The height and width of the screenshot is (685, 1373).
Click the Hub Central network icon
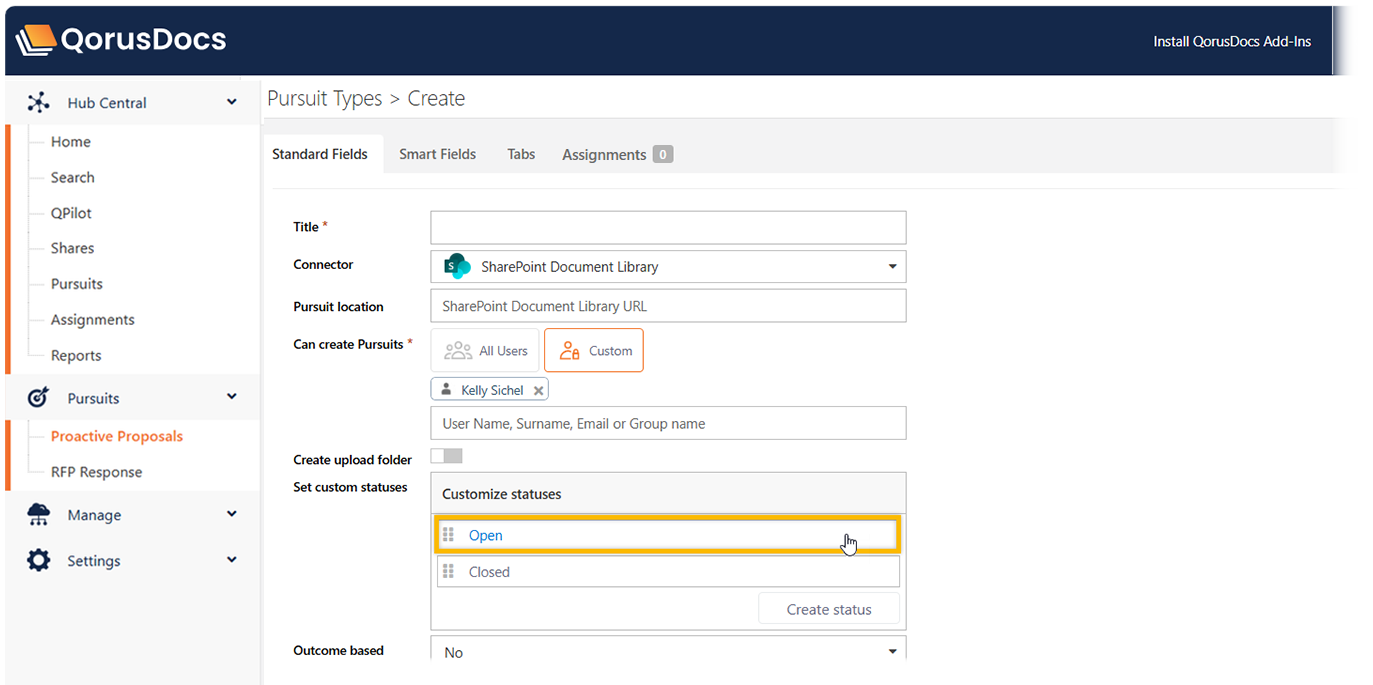tap(38, 102)
